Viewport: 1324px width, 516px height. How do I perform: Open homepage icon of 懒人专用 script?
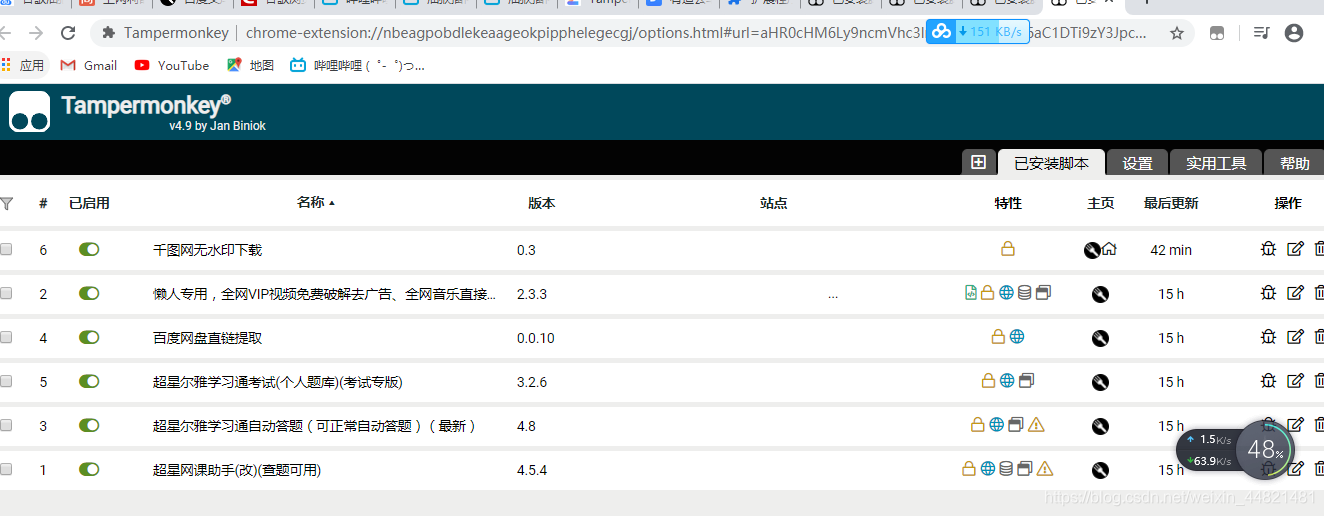click(x=1100, y=294)
